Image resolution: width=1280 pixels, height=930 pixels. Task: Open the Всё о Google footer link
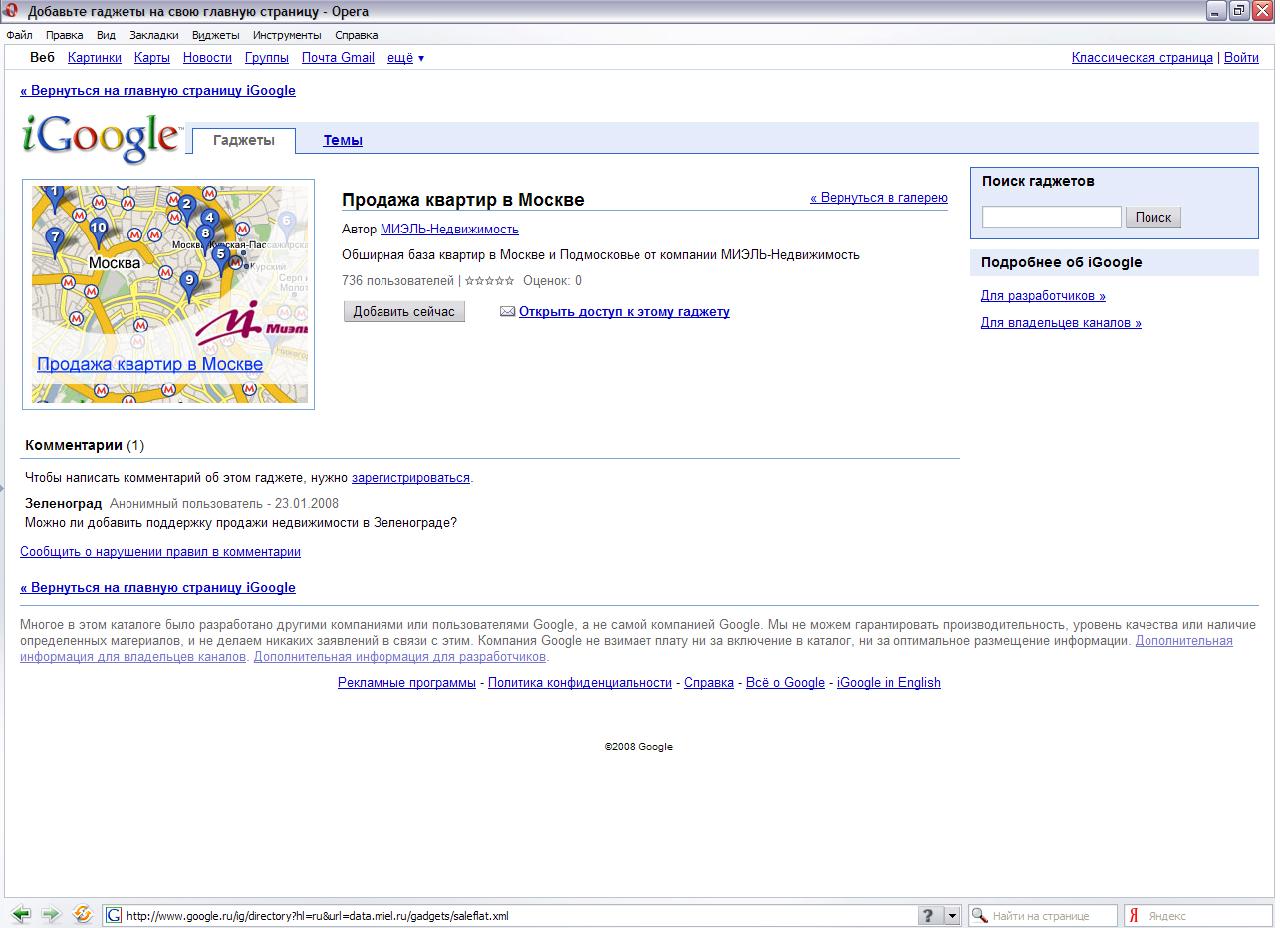(785, 683)
